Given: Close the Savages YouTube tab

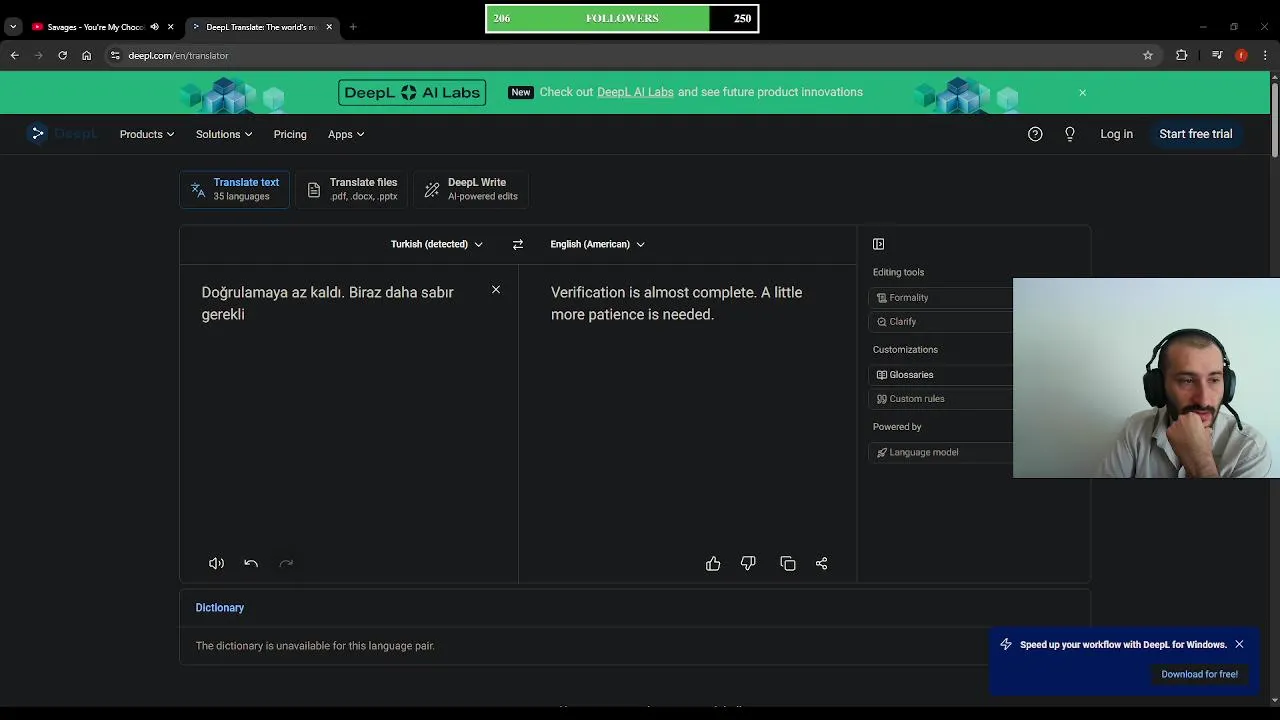Looking at the screenshot, I should [x=170, y=27].
